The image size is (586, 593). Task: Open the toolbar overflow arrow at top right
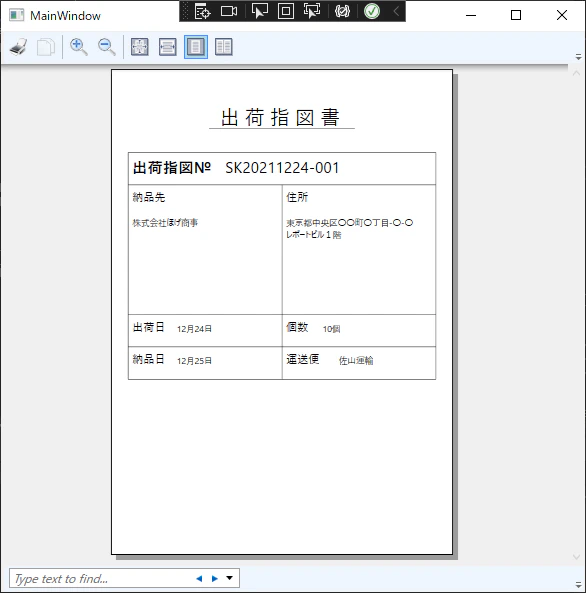[x=578, y=57]
